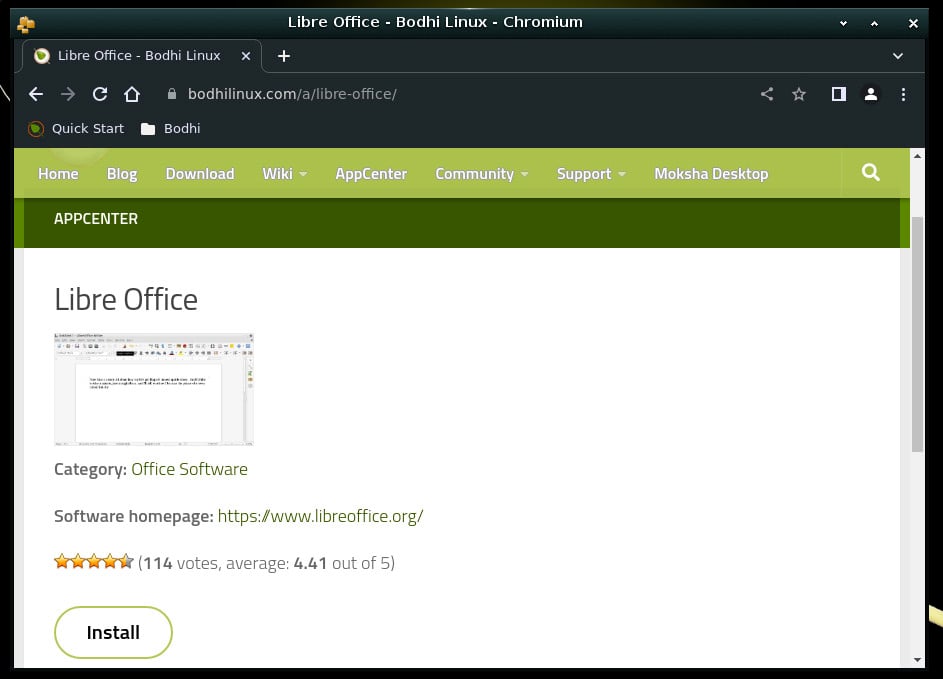
Task: Go to the AppCenter menu item
Action: pos(371,174)
